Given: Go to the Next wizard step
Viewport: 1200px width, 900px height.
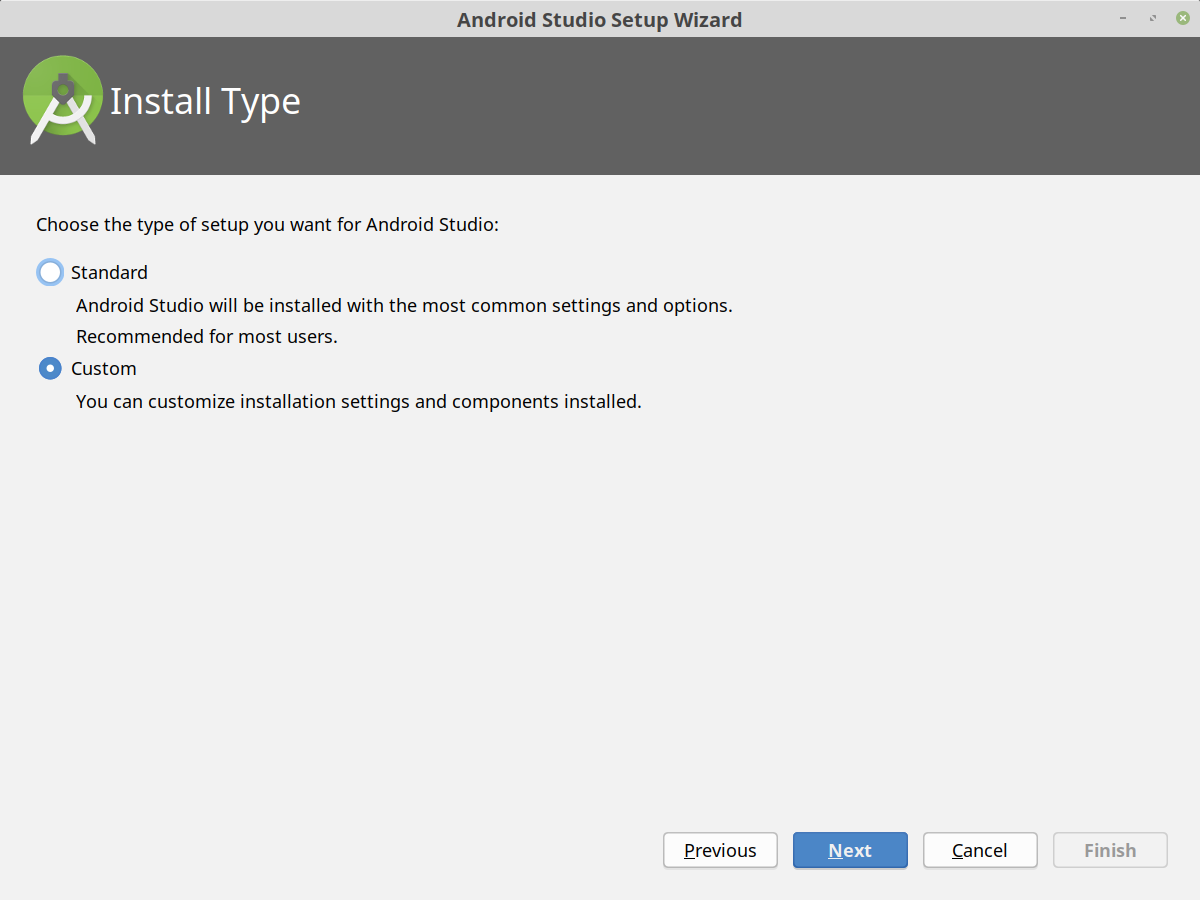Looking at the screenshot, I should (x=850, y=850).
